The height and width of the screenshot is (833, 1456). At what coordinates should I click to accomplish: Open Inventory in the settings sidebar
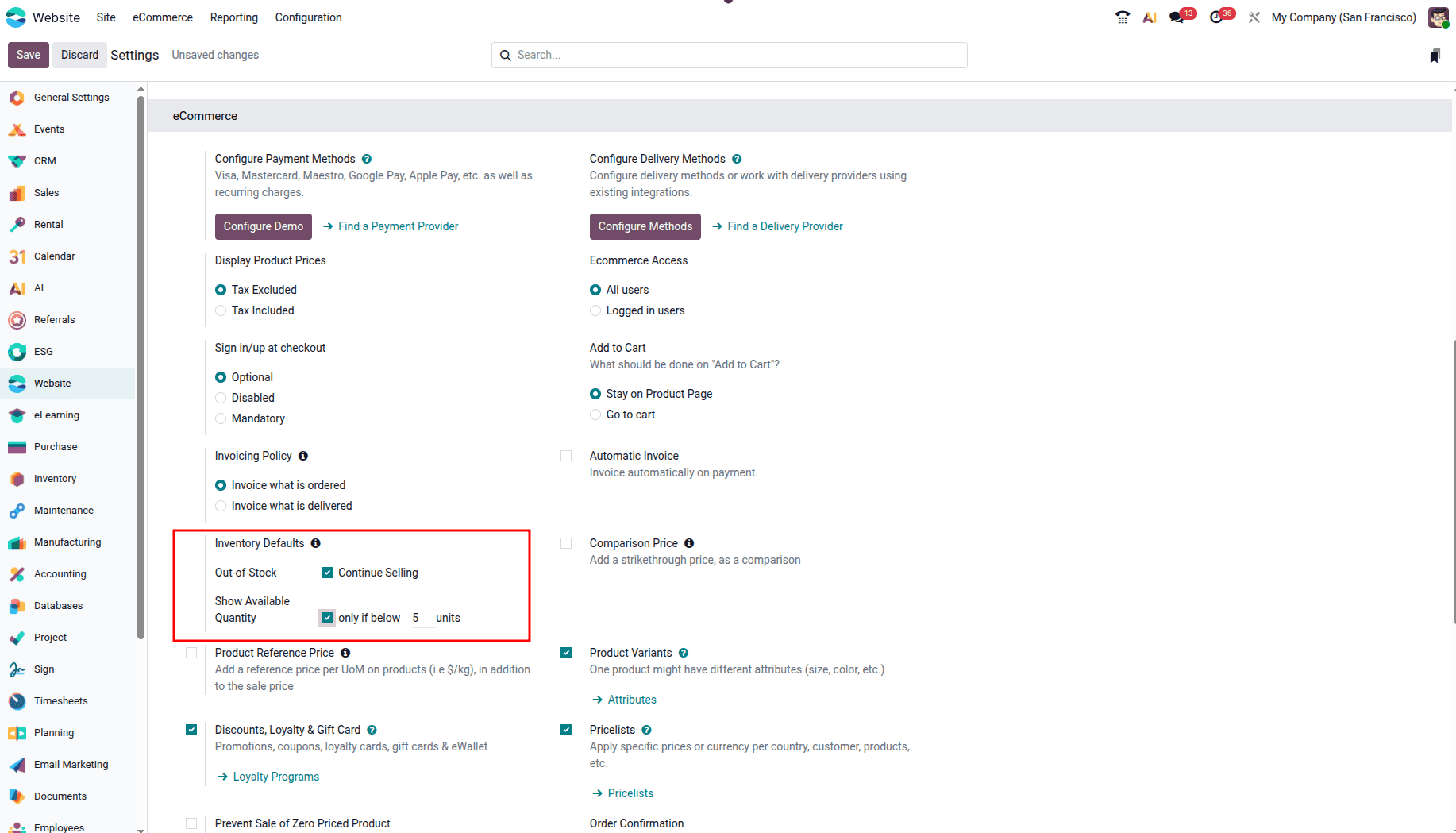(67, 479)
